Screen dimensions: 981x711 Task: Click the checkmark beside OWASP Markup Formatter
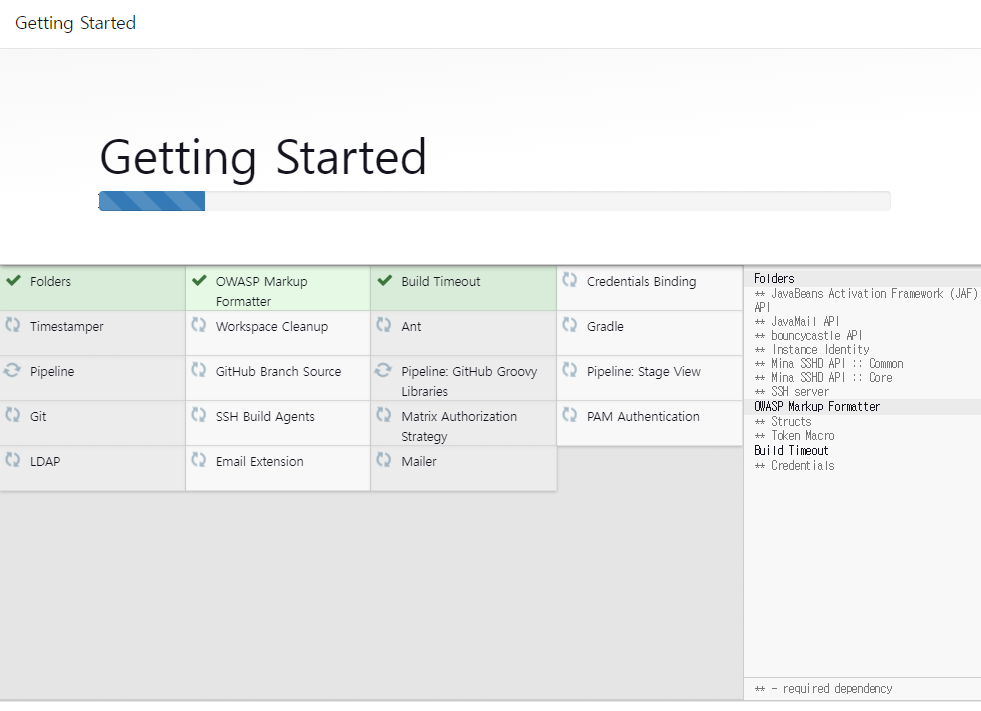[x=199, y=280]
